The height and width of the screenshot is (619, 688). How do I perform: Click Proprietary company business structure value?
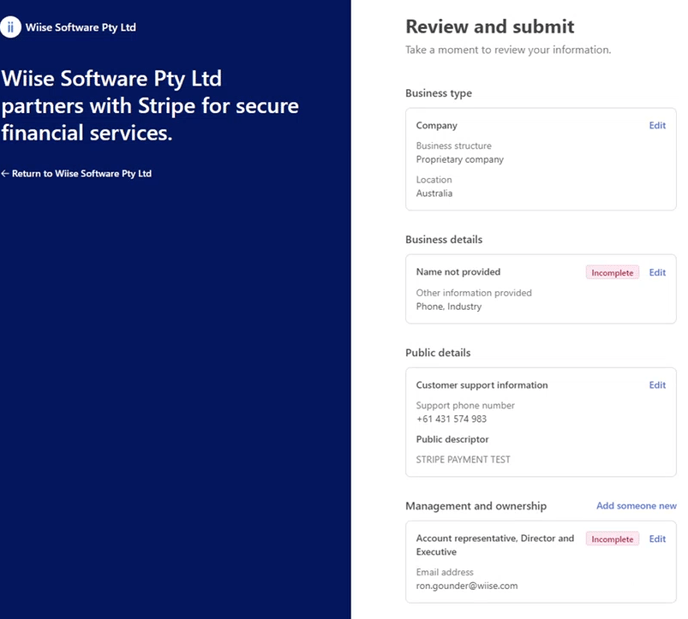click(x=460, y=160)
